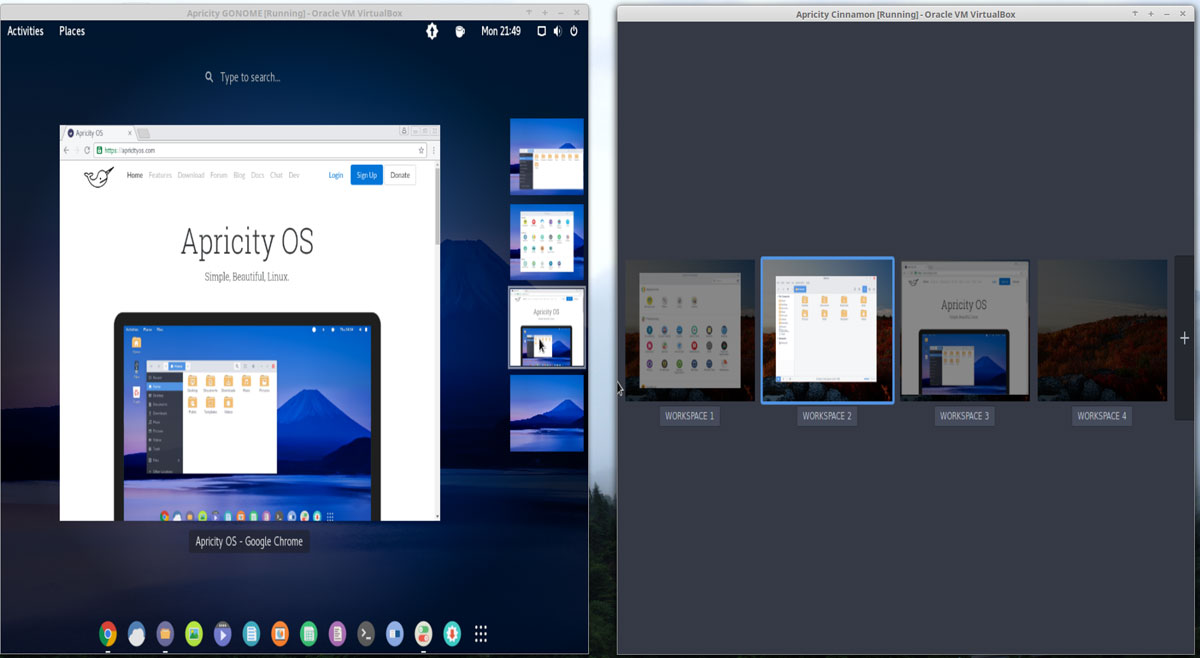Open a new Chrome tab
Screen dimensions: 1200x658
pyautogui.click(x=143, y=133)
